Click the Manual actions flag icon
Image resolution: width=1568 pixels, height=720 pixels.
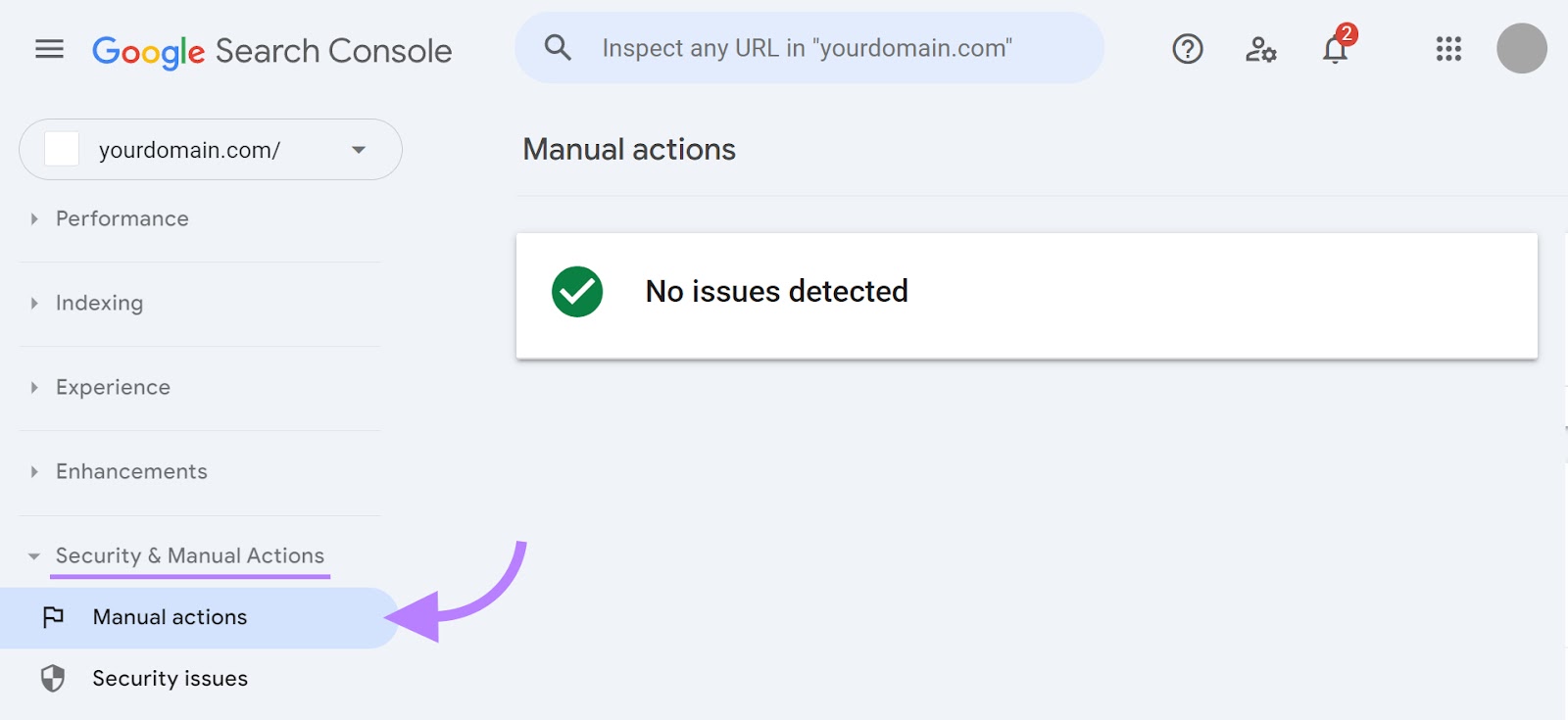tap(54, 617)
